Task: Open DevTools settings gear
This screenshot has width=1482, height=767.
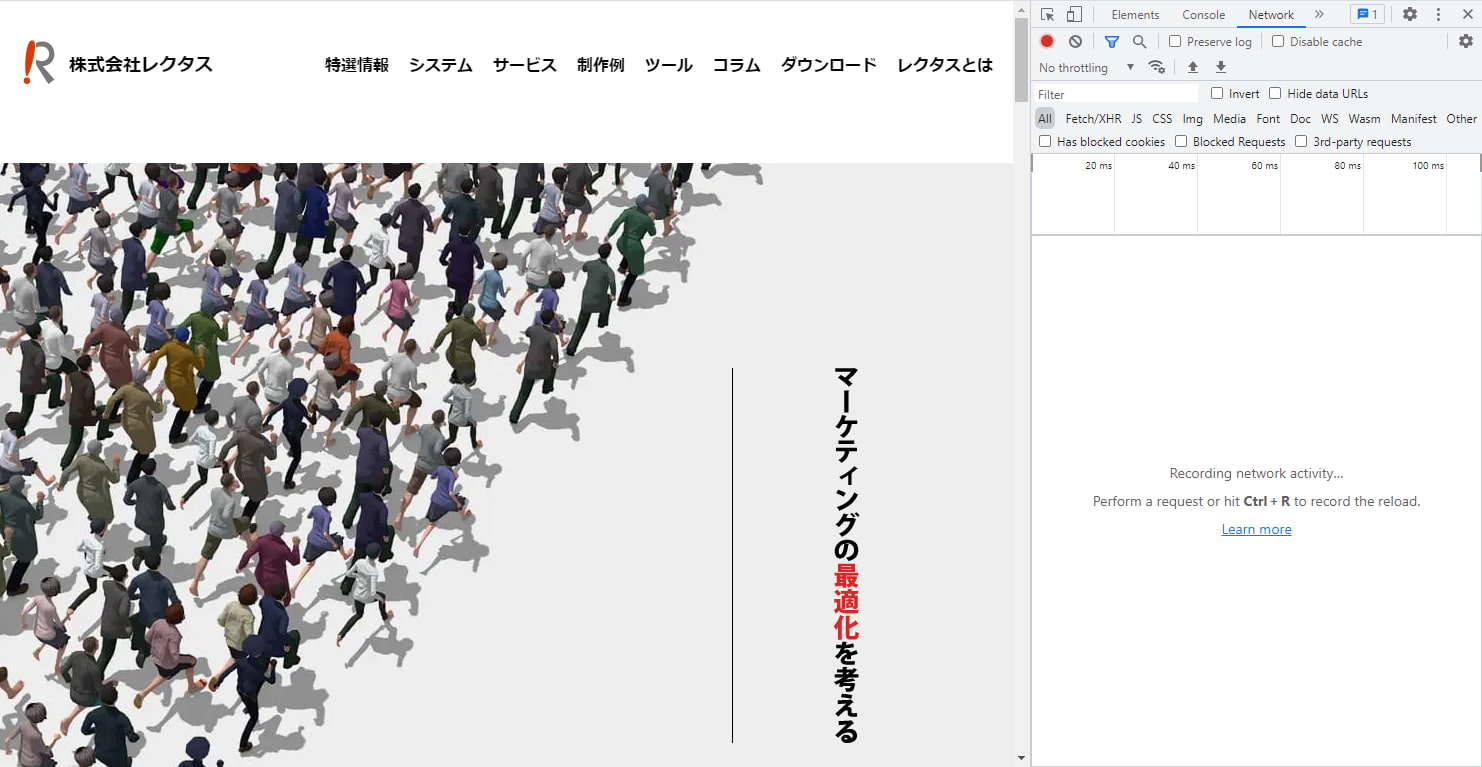Action: (1409, 14)
